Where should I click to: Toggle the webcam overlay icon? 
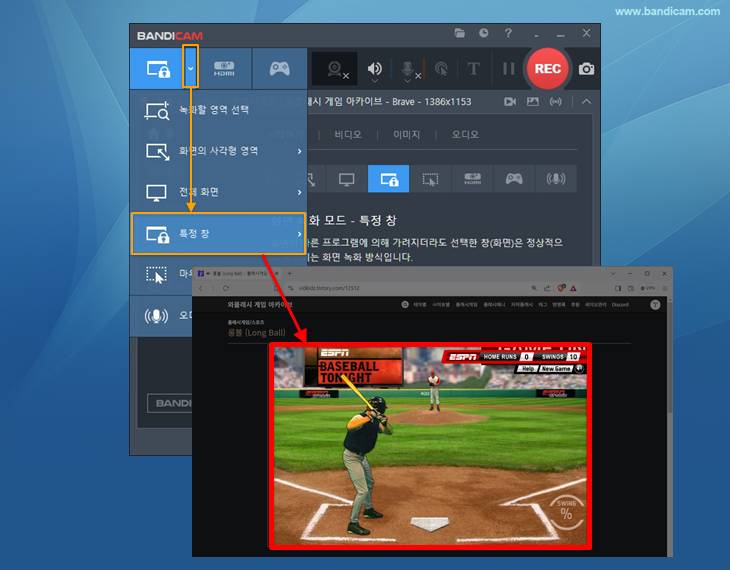tap(335, 69)
